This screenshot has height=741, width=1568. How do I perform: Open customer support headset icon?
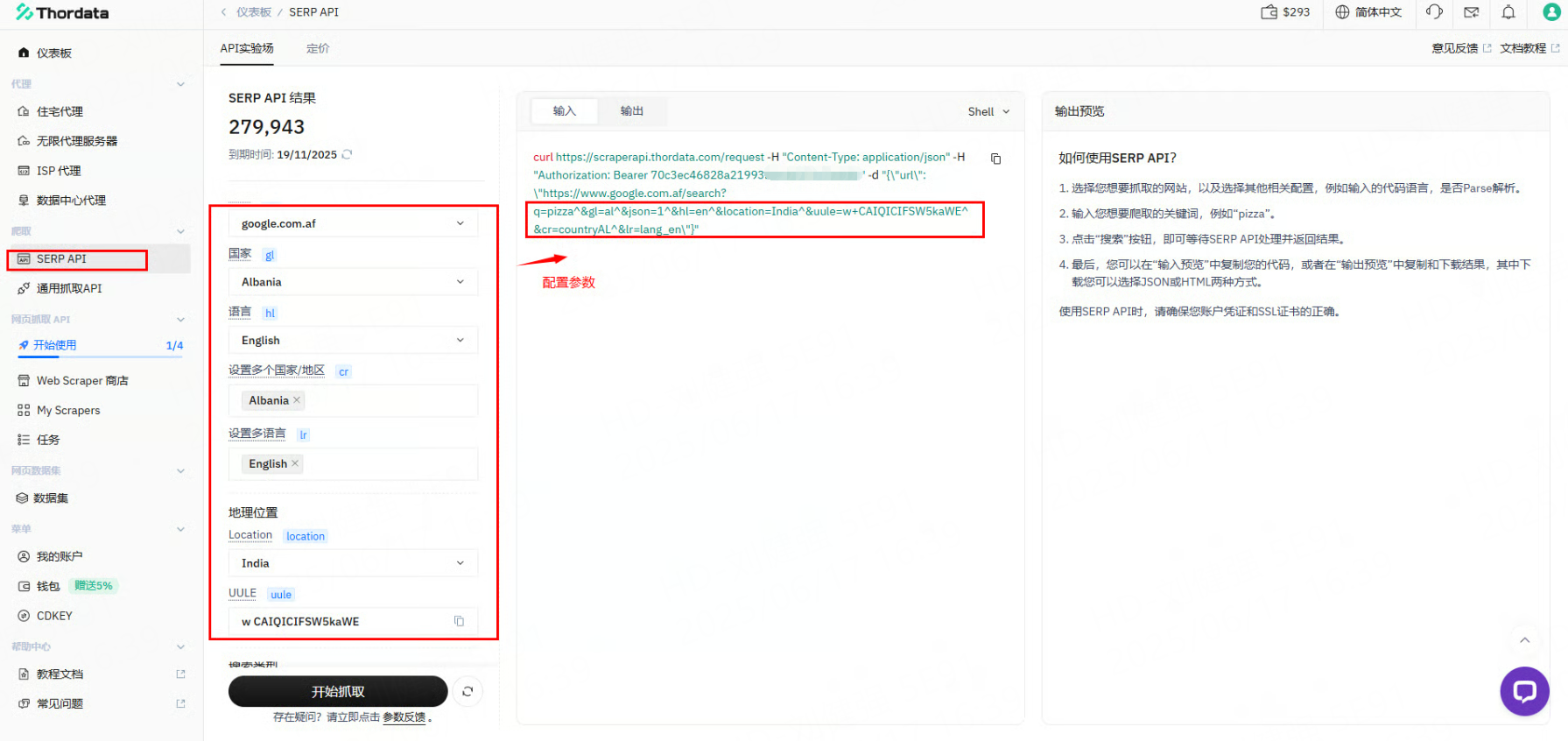pyautogui.click(x=1434, y=12)
